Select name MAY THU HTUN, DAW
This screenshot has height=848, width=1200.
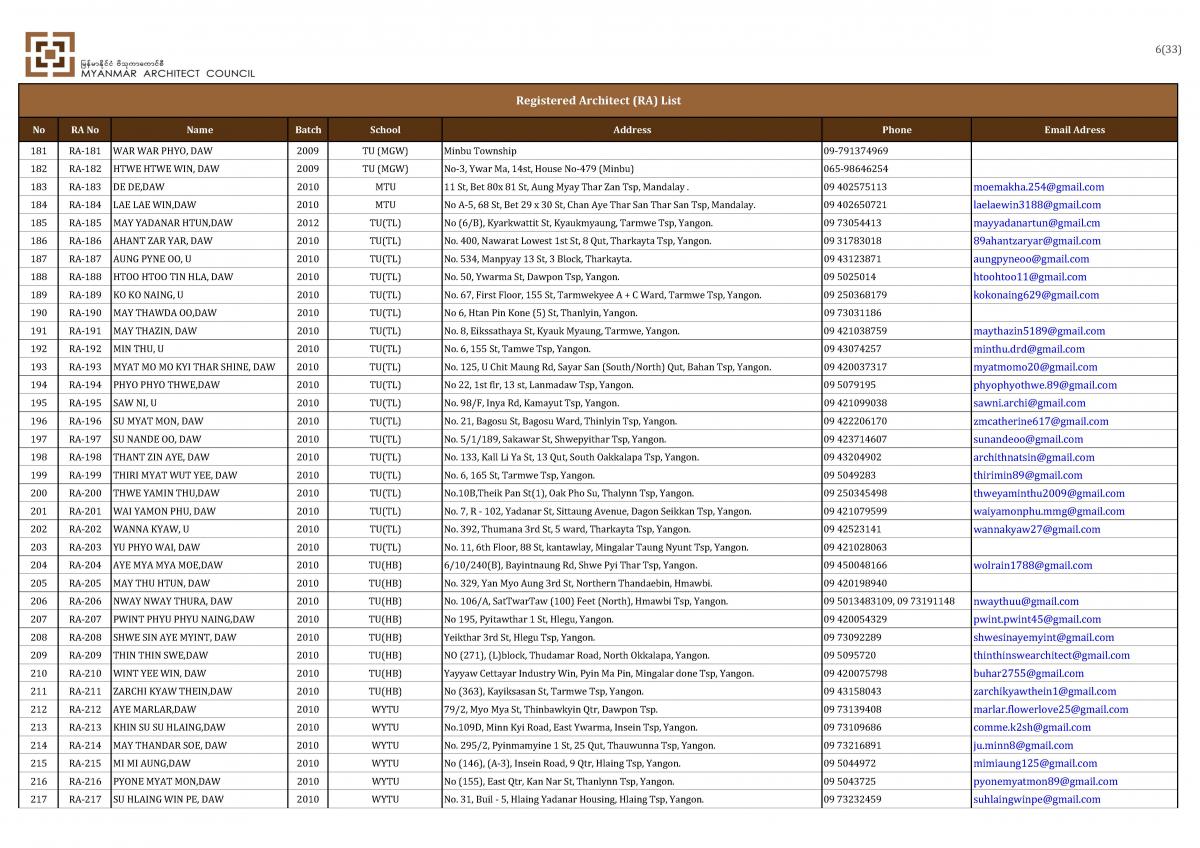tap(162, 583)
